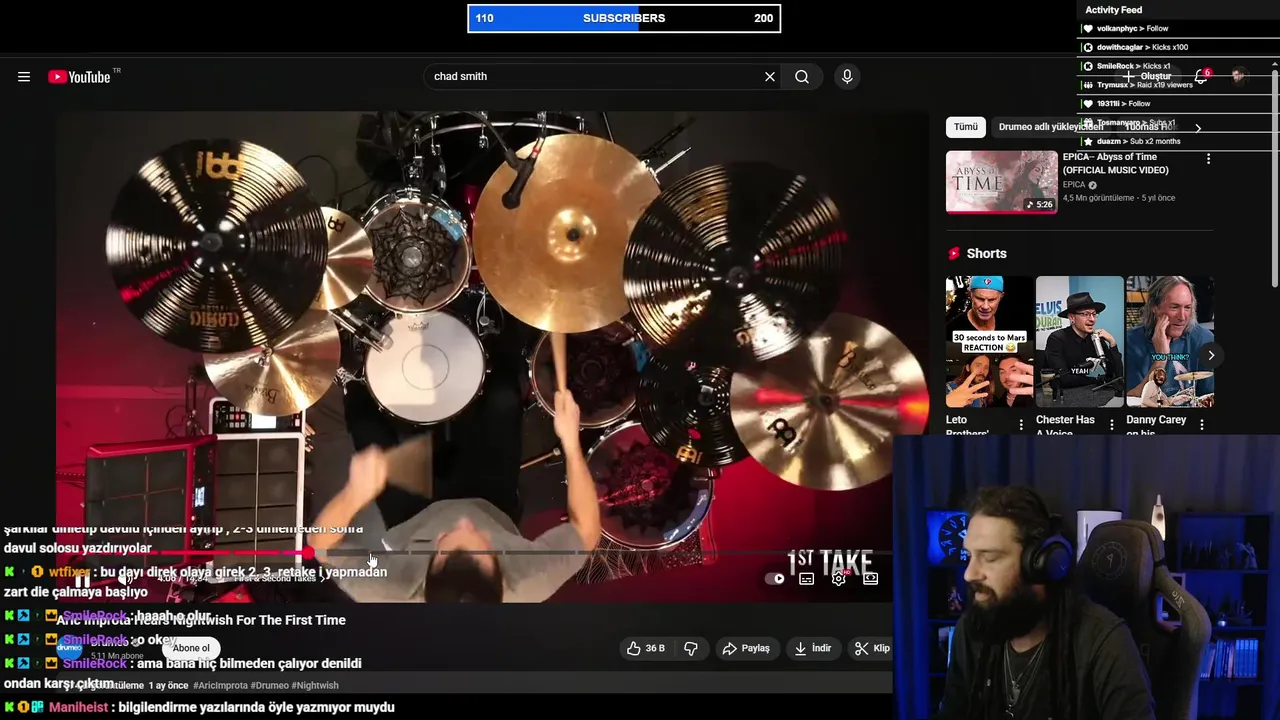Toggle autoplay switch in the player
The image size is (1280, 720).
[775, 578]
